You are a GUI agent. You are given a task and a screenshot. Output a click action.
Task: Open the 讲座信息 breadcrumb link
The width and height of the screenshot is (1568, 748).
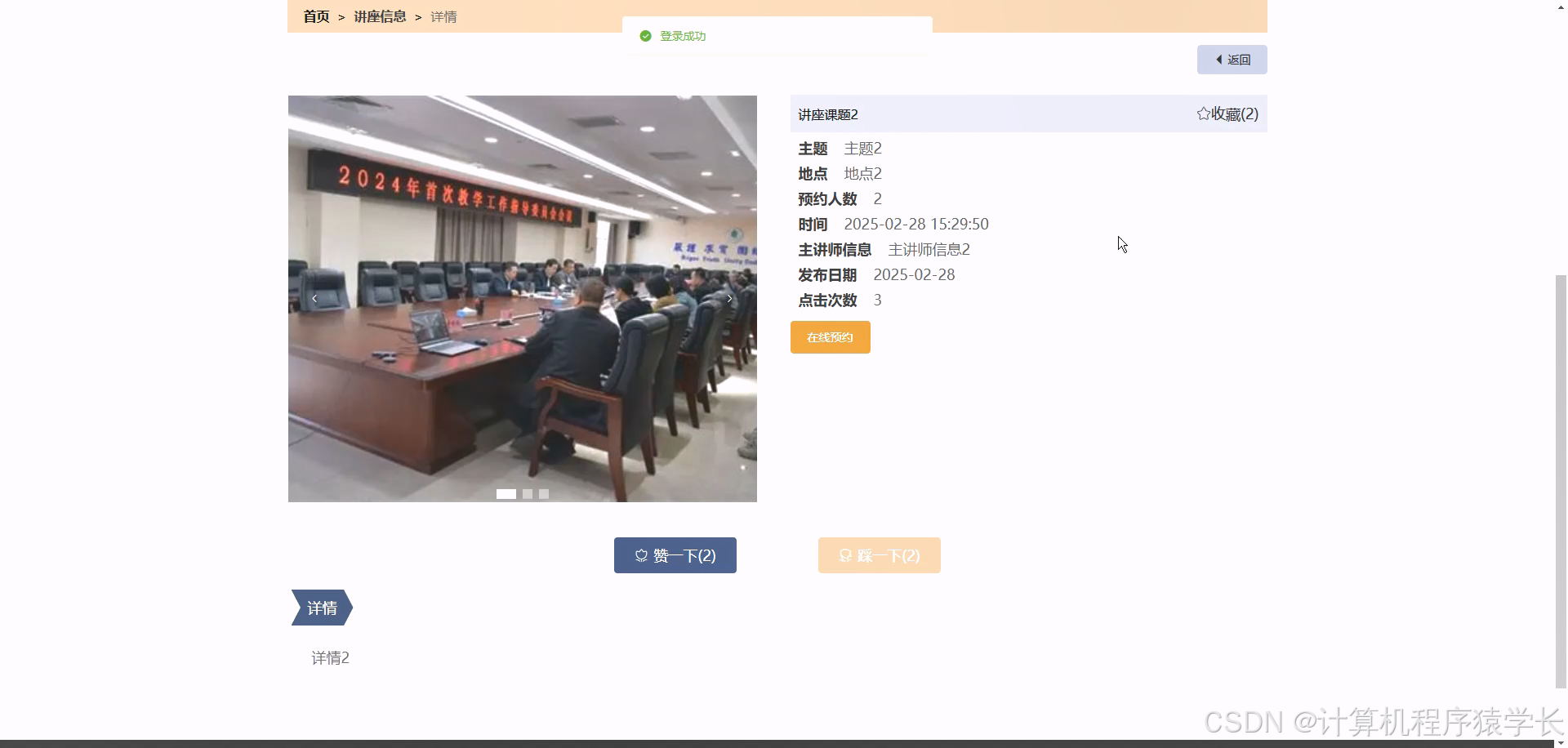coord(379,16)
